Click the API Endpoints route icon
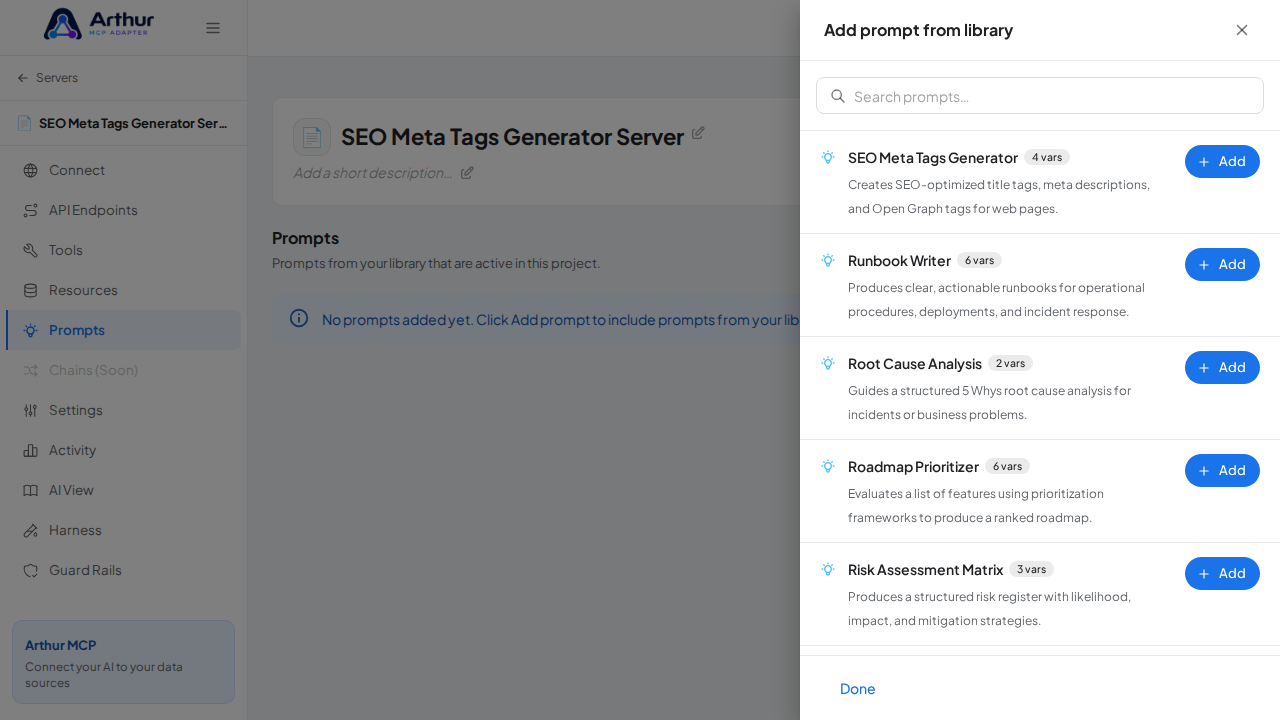 [x=30, y=210]
